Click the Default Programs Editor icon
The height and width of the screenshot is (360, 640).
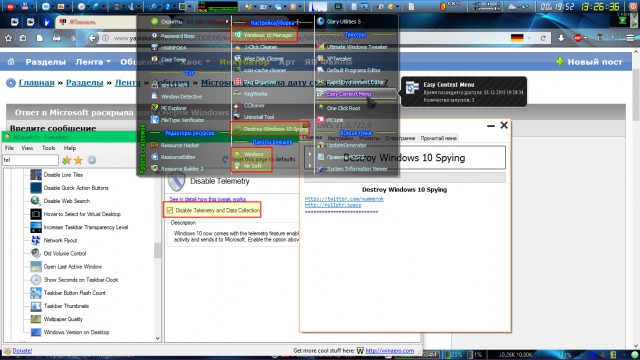pos(320,70)
